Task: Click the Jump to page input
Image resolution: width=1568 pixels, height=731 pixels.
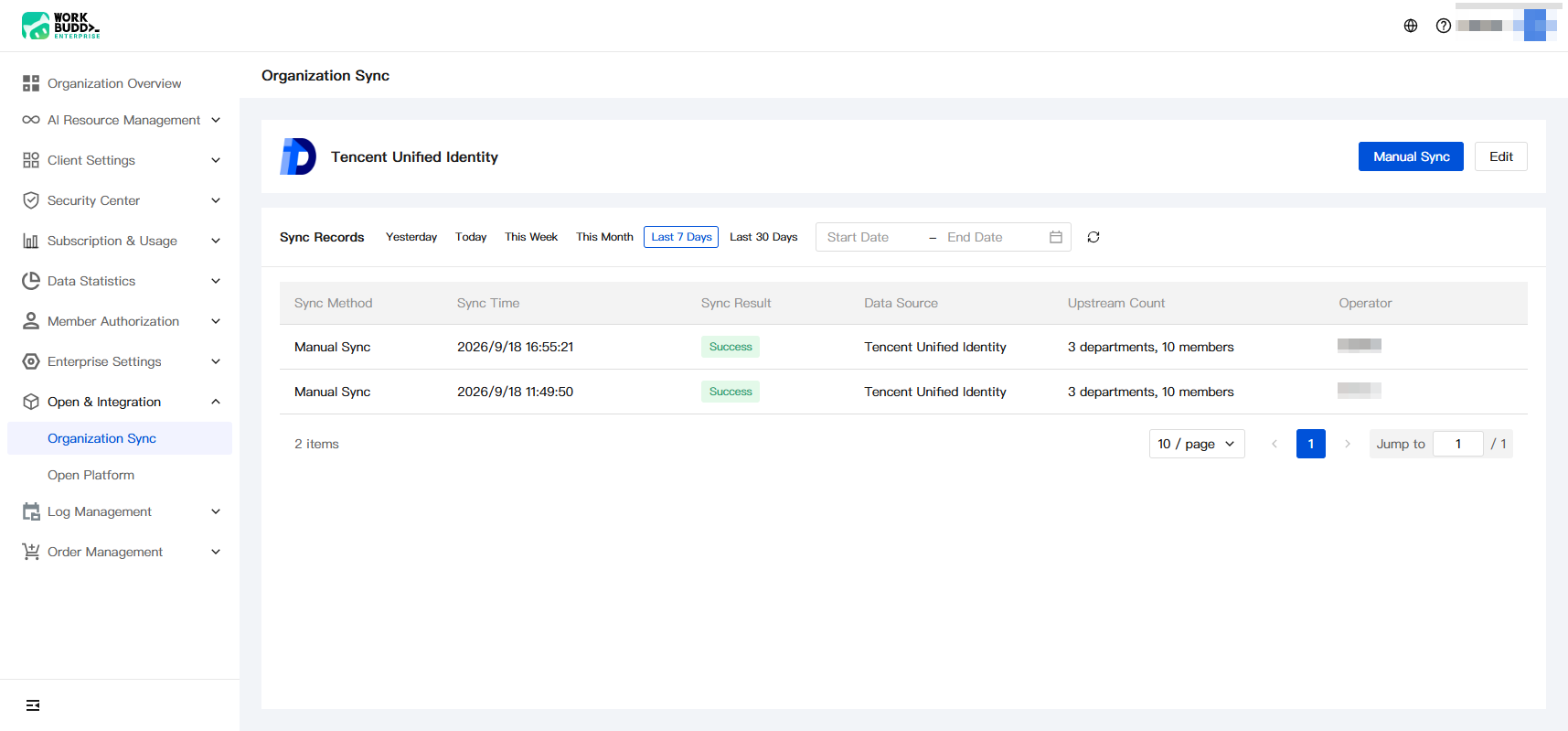Action: (x=1458, y=444)
